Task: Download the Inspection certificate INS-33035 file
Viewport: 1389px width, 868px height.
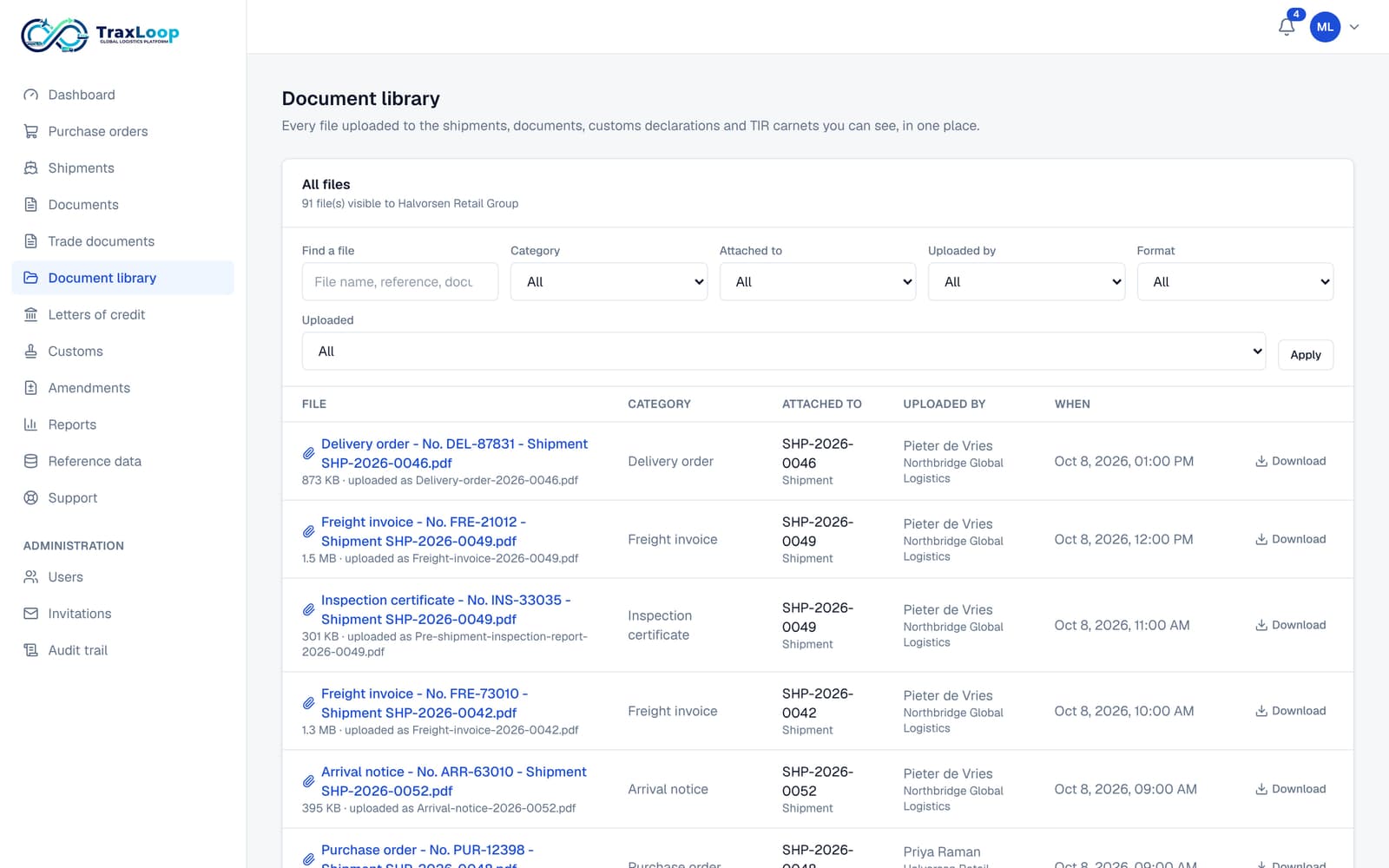Action: point(1290,625)
